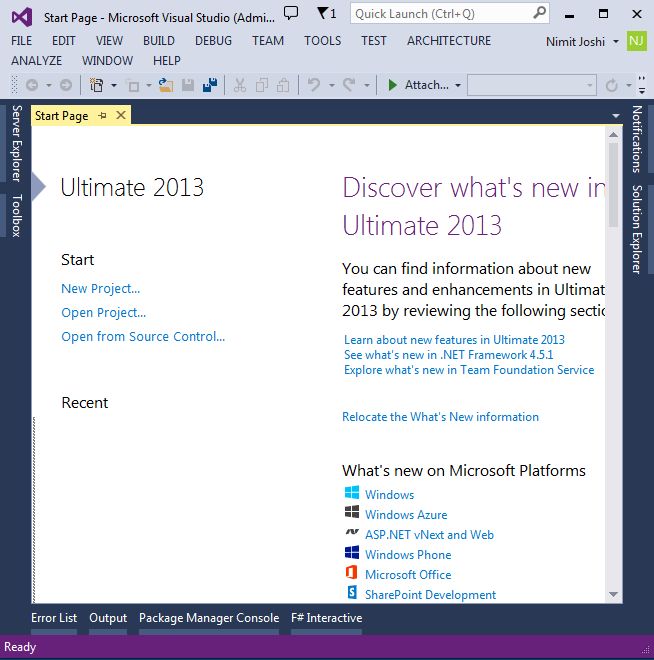Click the Windows logo icon

352,492
